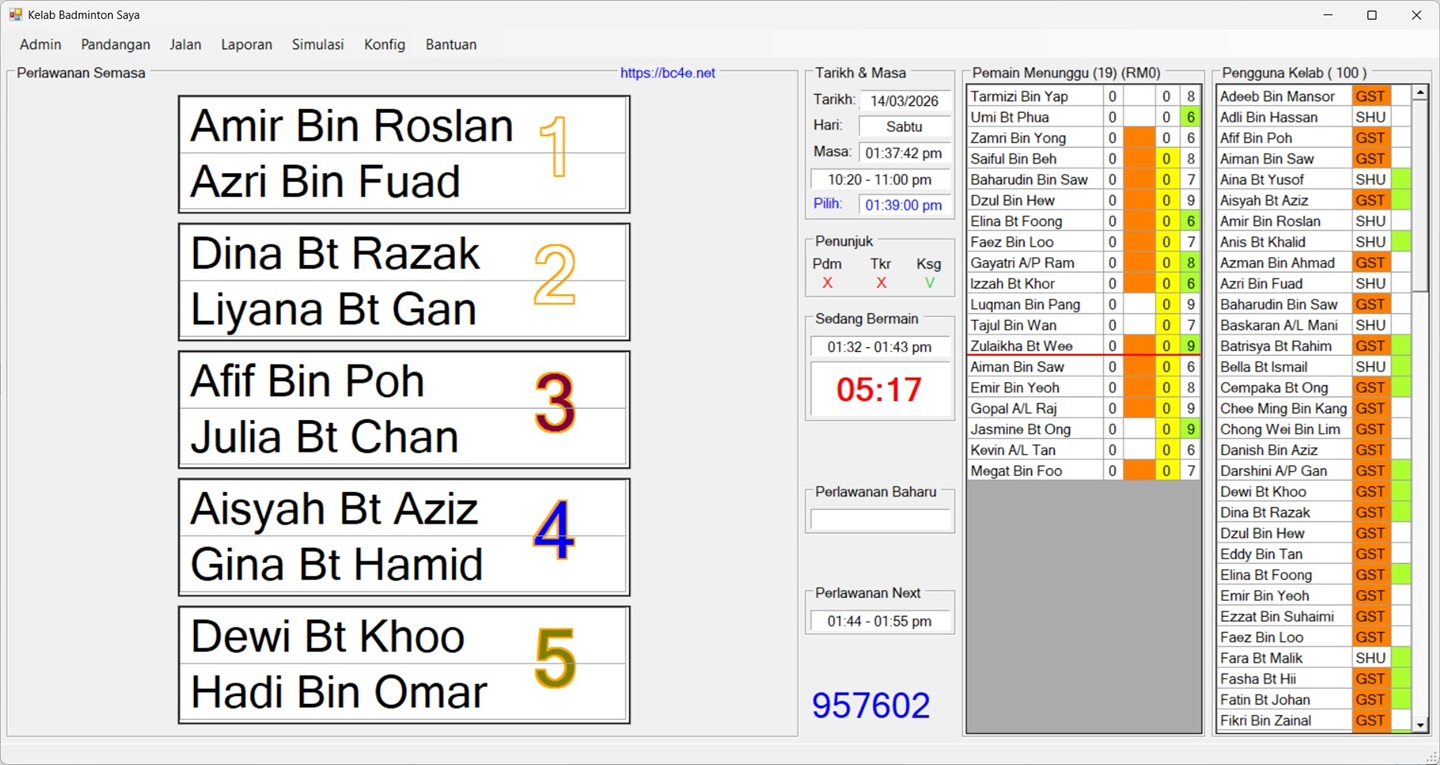The height and width of the screenshot is (765, 1440).
Task: Click the blue number 957602
Action: point(871,706)
